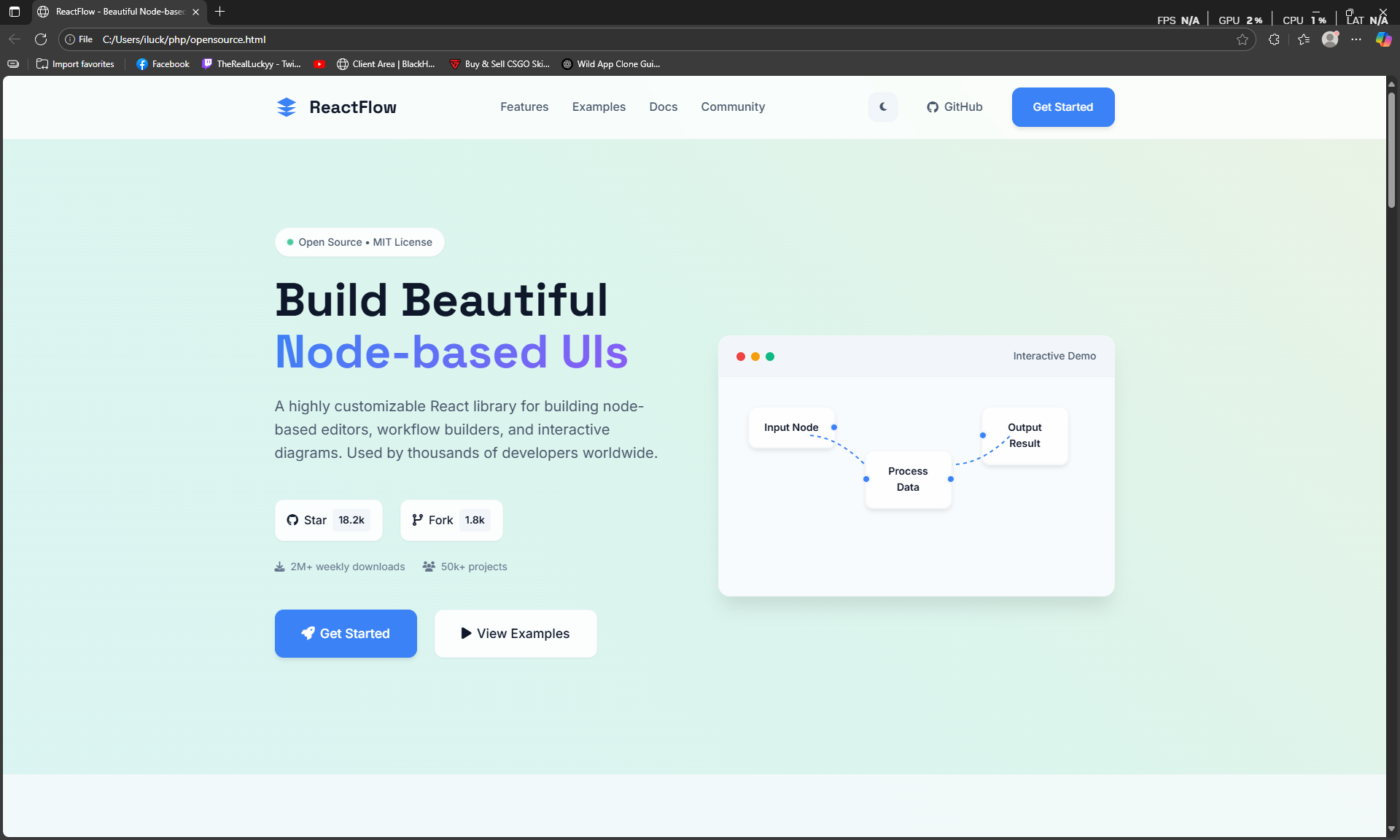Screen dimensions: 1400x840
Task: Add page to favorites star icon
Action: pos(1242,39)
